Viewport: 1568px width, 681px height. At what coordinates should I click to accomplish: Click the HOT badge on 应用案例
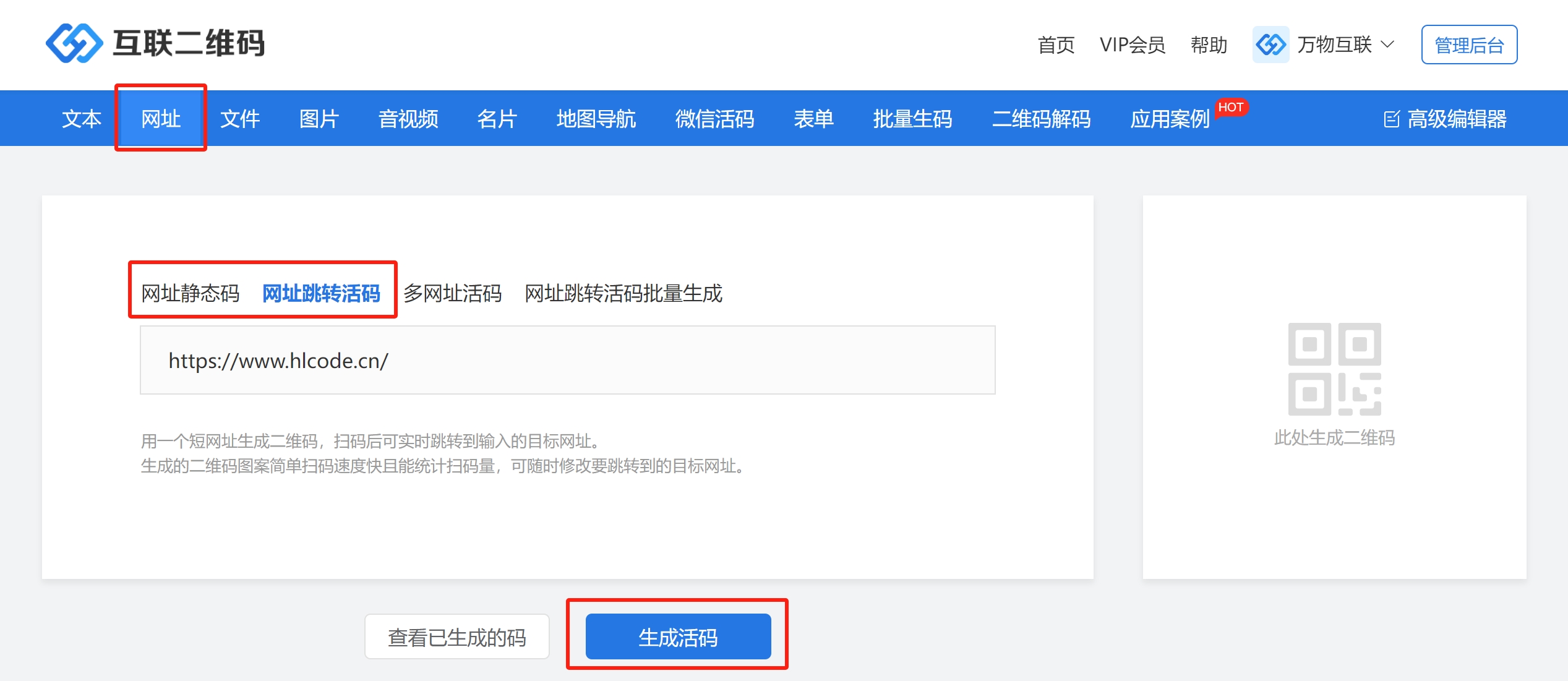pos(1231,108)
